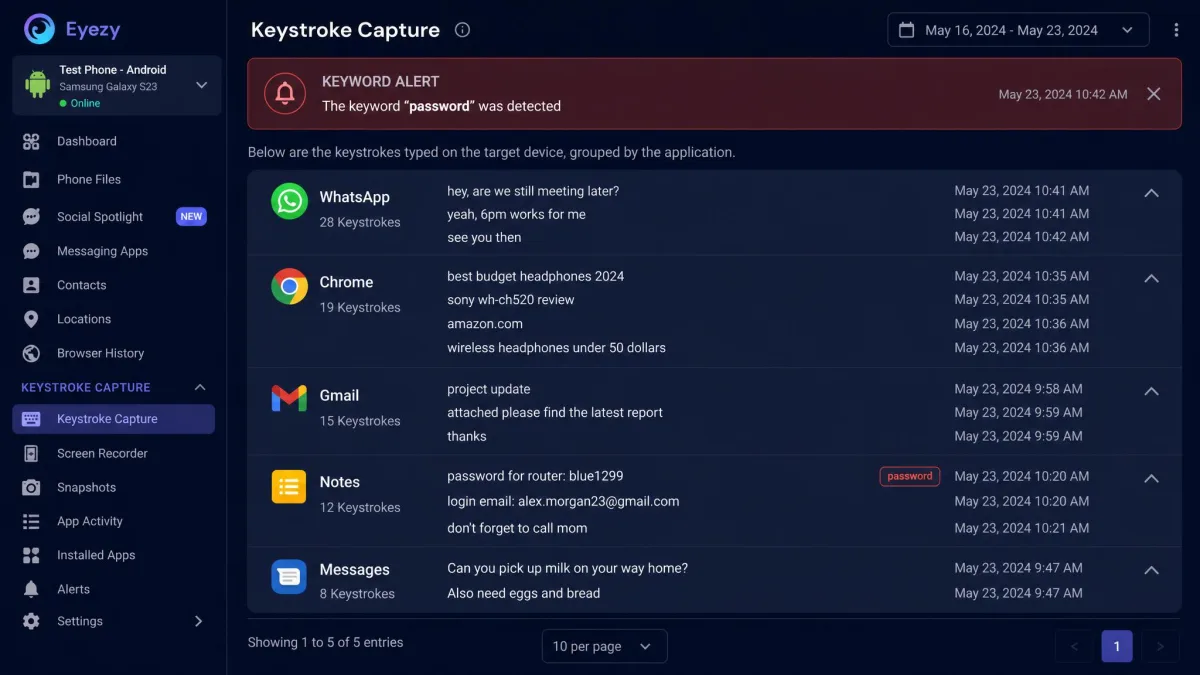Click the Settings gear icon
Image resolution: width=1200 pixels, height=675 pixels.
coord(31,621)
